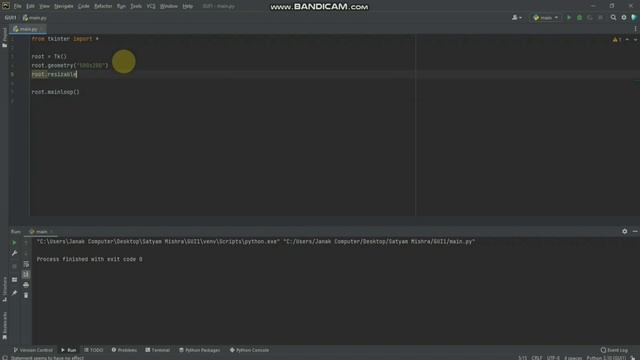Click main.py in the breadcrumb bar

(35, 18)
